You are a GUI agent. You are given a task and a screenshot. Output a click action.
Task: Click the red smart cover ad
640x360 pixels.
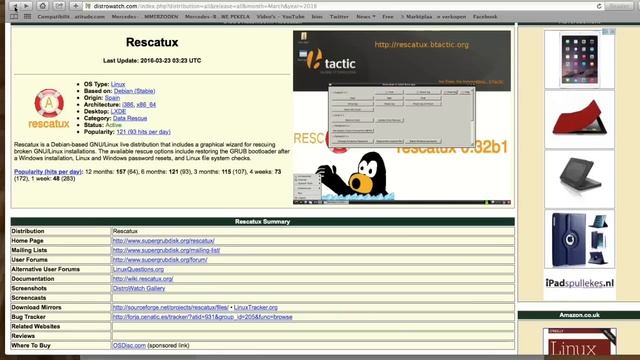[x=579, y=119]
